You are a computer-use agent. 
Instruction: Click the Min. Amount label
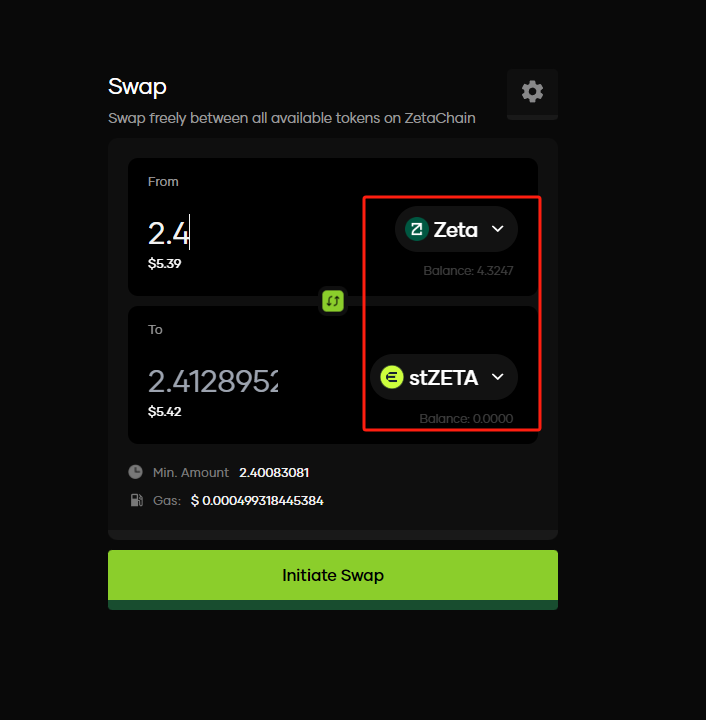[x=191, y=472]
